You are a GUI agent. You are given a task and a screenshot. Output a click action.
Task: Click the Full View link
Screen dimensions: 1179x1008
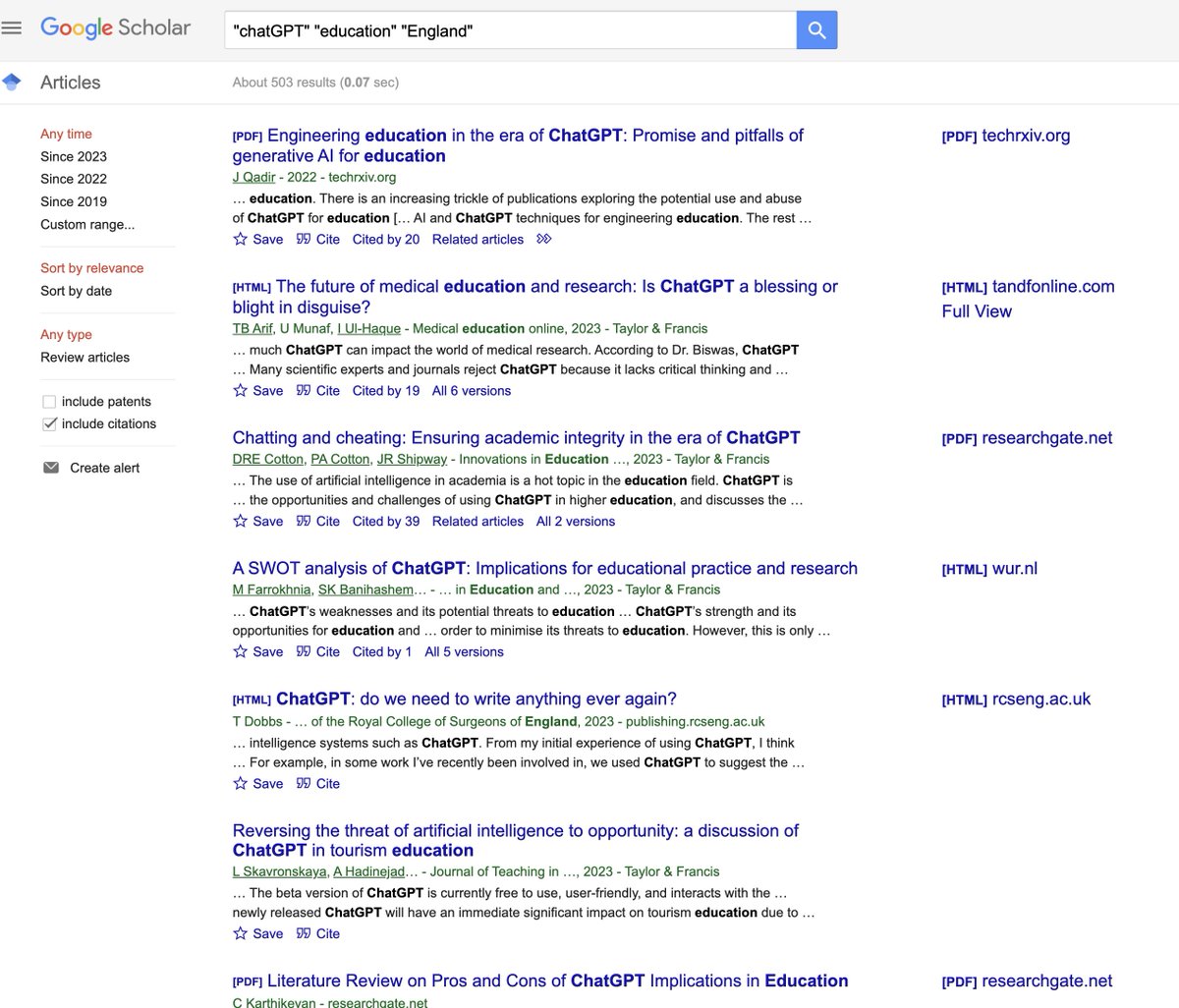977,311
